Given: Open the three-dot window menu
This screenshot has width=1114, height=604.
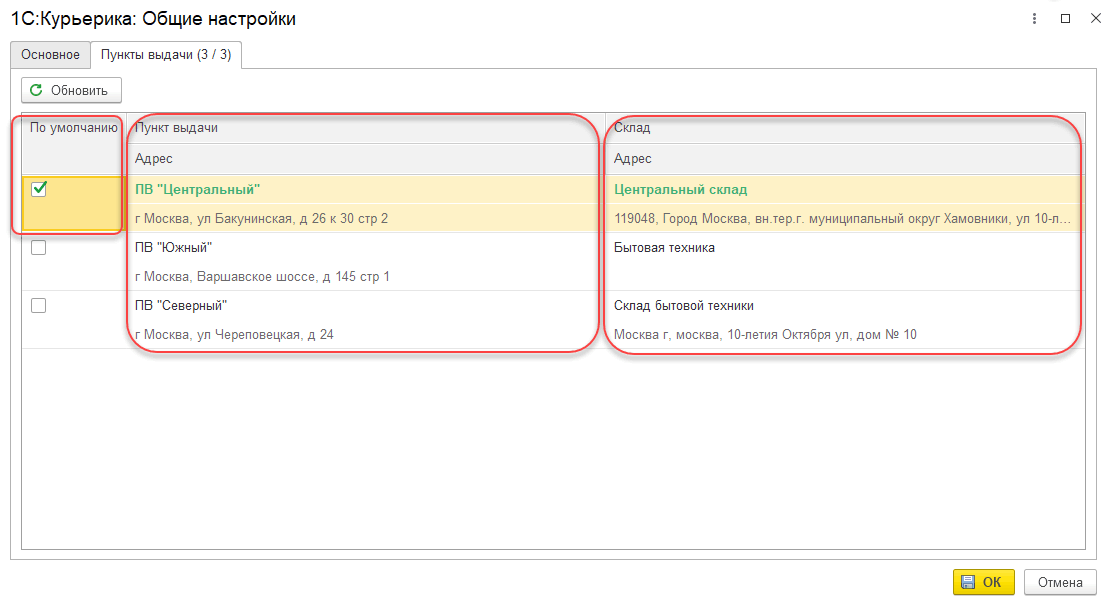Looking at the screenshot, I should pos(1033,18).
